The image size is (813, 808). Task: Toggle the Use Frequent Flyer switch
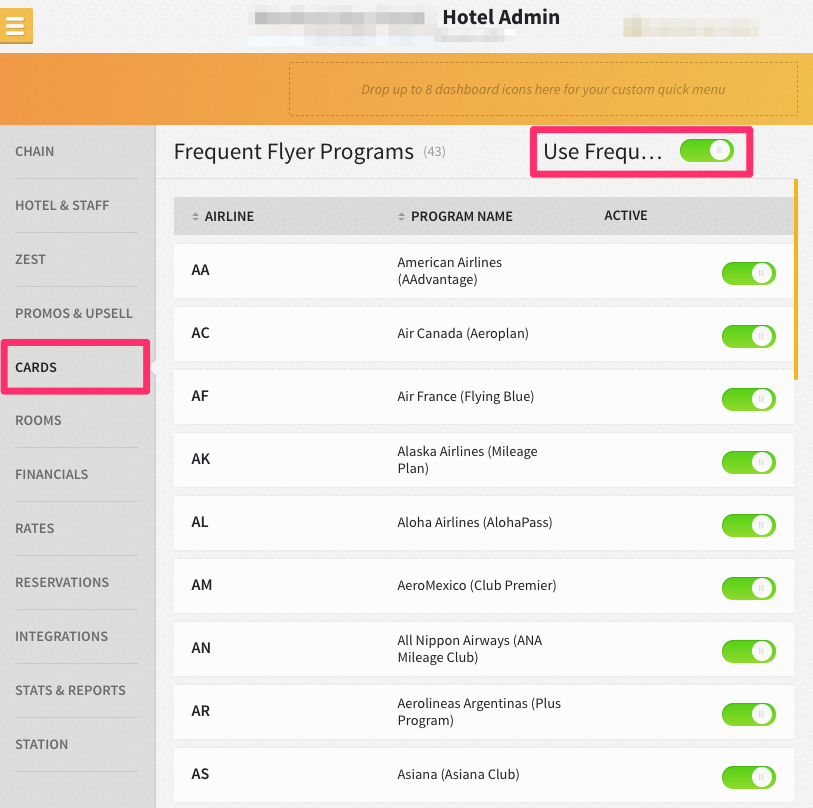[707, 151]
